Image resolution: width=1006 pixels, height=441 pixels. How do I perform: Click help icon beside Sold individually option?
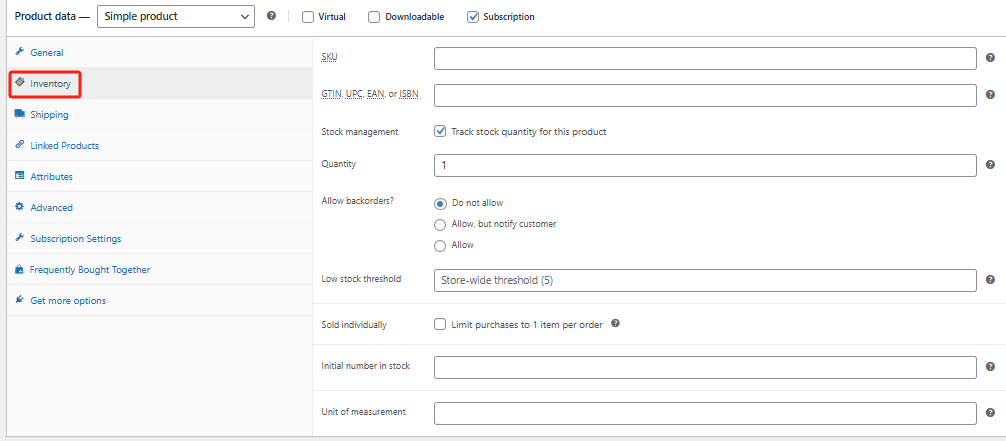point(616,324)
